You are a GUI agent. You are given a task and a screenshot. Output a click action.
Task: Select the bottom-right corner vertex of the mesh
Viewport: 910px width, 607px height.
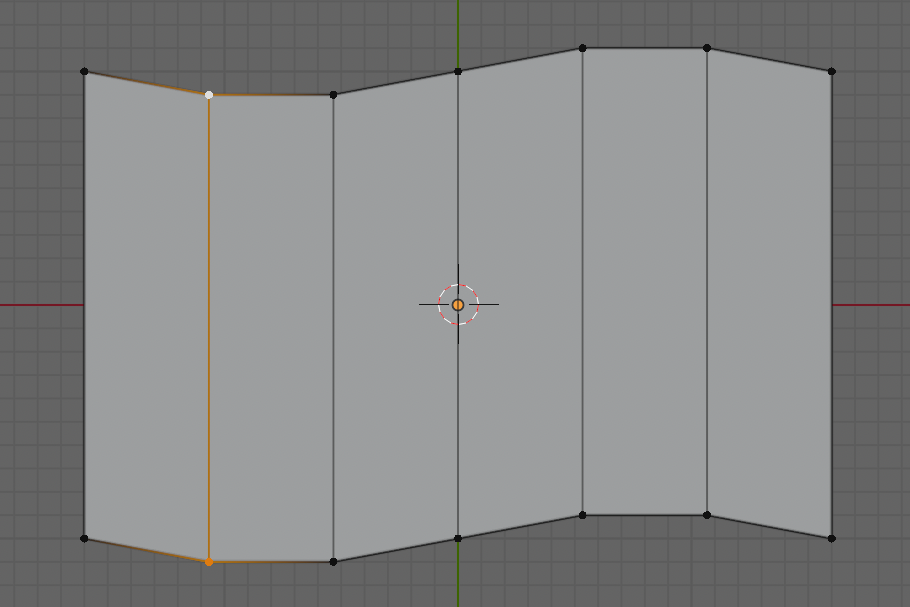(x=831, y=538)
